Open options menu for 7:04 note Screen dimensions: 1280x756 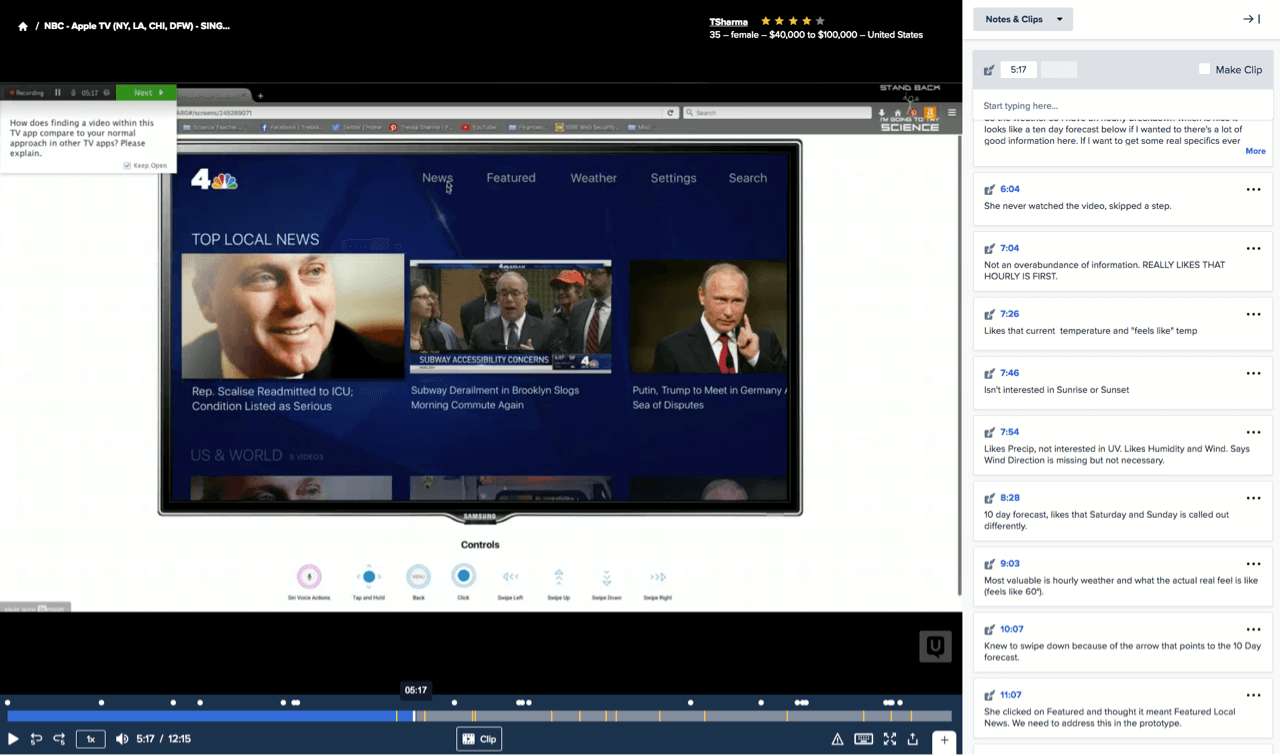click(x=1253, y=249)
